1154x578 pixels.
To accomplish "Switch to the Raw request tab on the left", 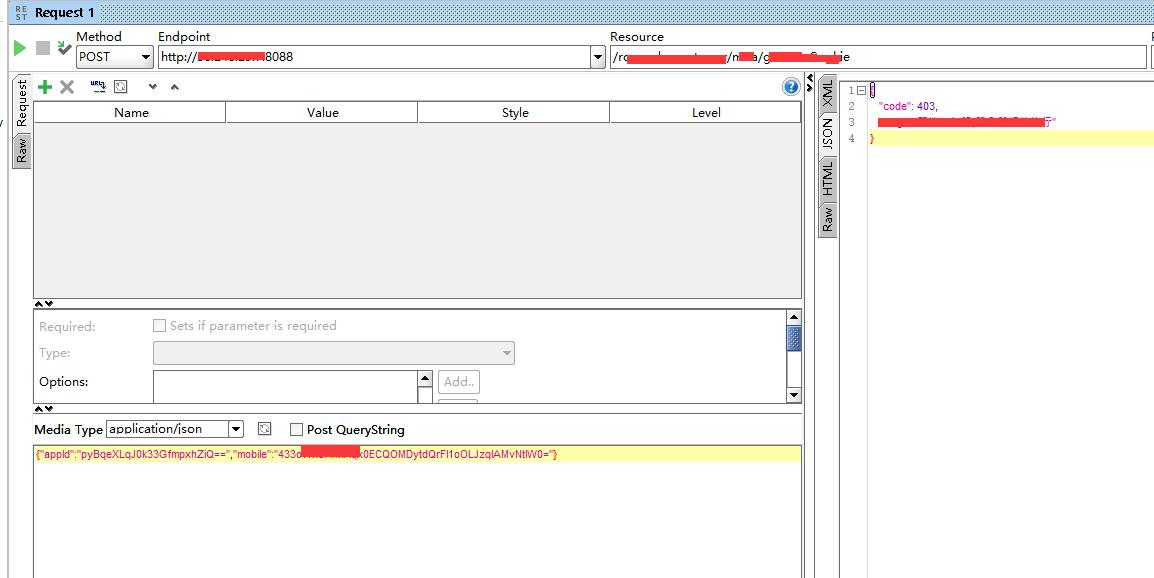I will coord(22,150).
